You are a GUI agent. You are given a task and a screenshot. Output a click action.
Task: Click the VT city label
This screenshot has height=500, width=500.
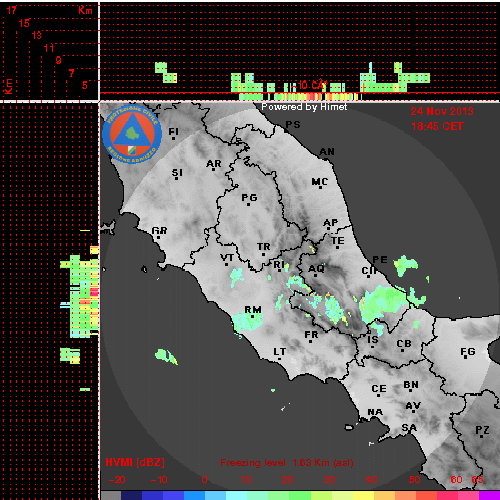pyautogui.click(x=227, y=258)
